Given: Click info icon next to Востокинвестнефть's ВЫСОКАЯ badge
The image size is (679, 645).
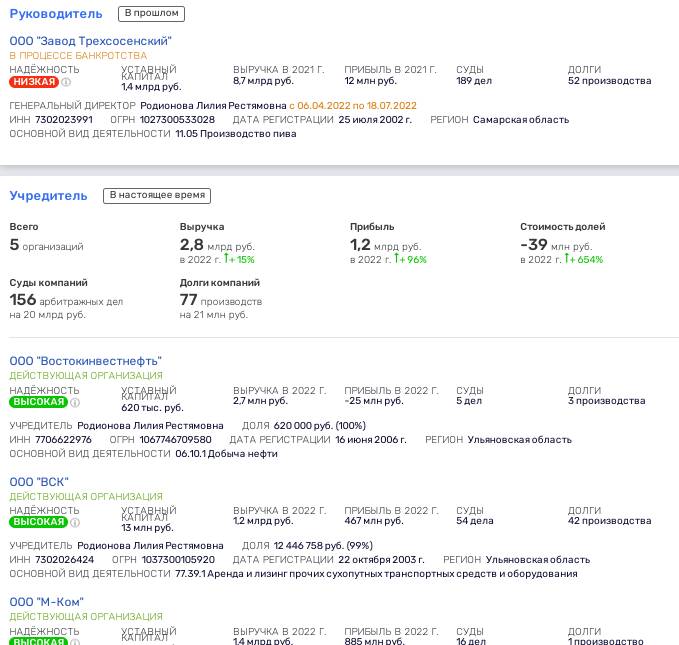Looking at the screenshot, I should click(x=75, y=402).
